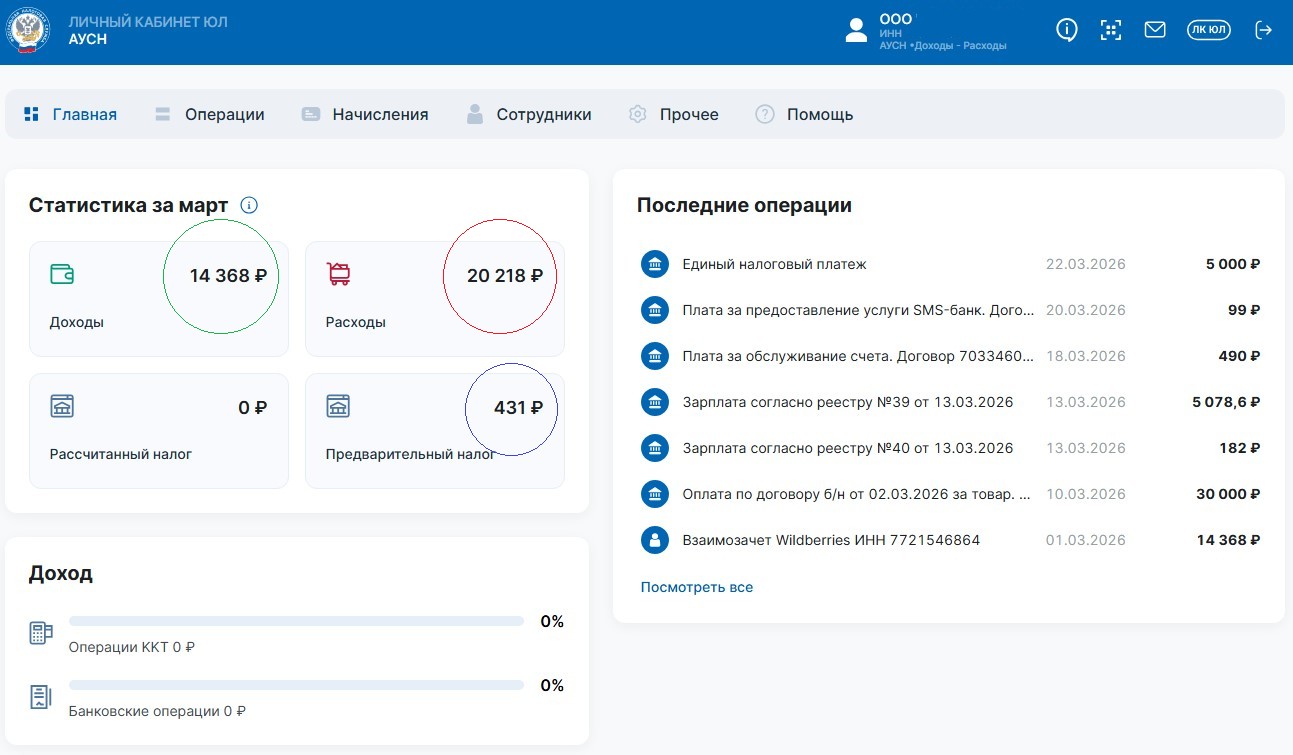This screenshot has height=755, width=1293.
Task: Click the Операции icon in navigation bar
Action: tap(163, 114)
